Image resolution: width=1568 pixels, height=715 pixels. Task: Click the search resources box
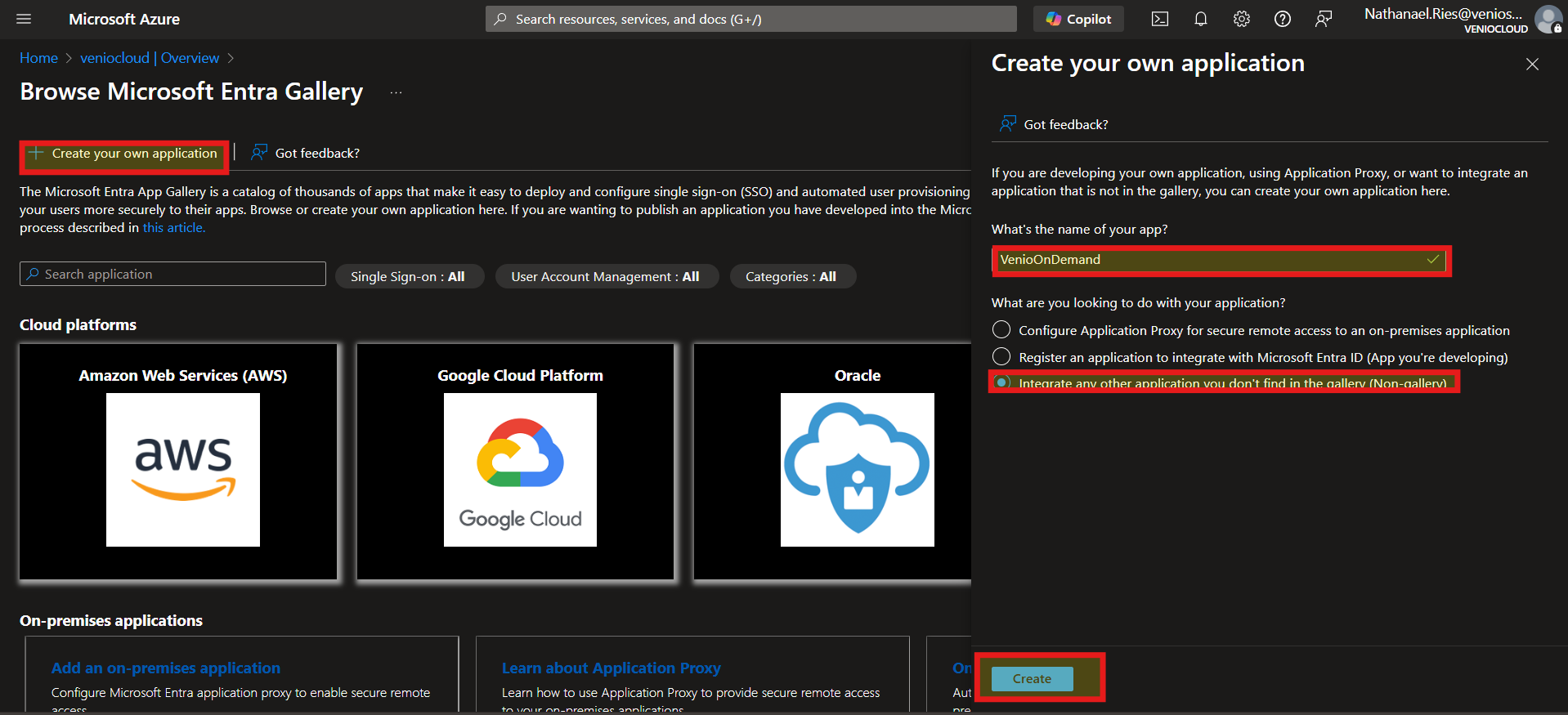click(750, 19)
